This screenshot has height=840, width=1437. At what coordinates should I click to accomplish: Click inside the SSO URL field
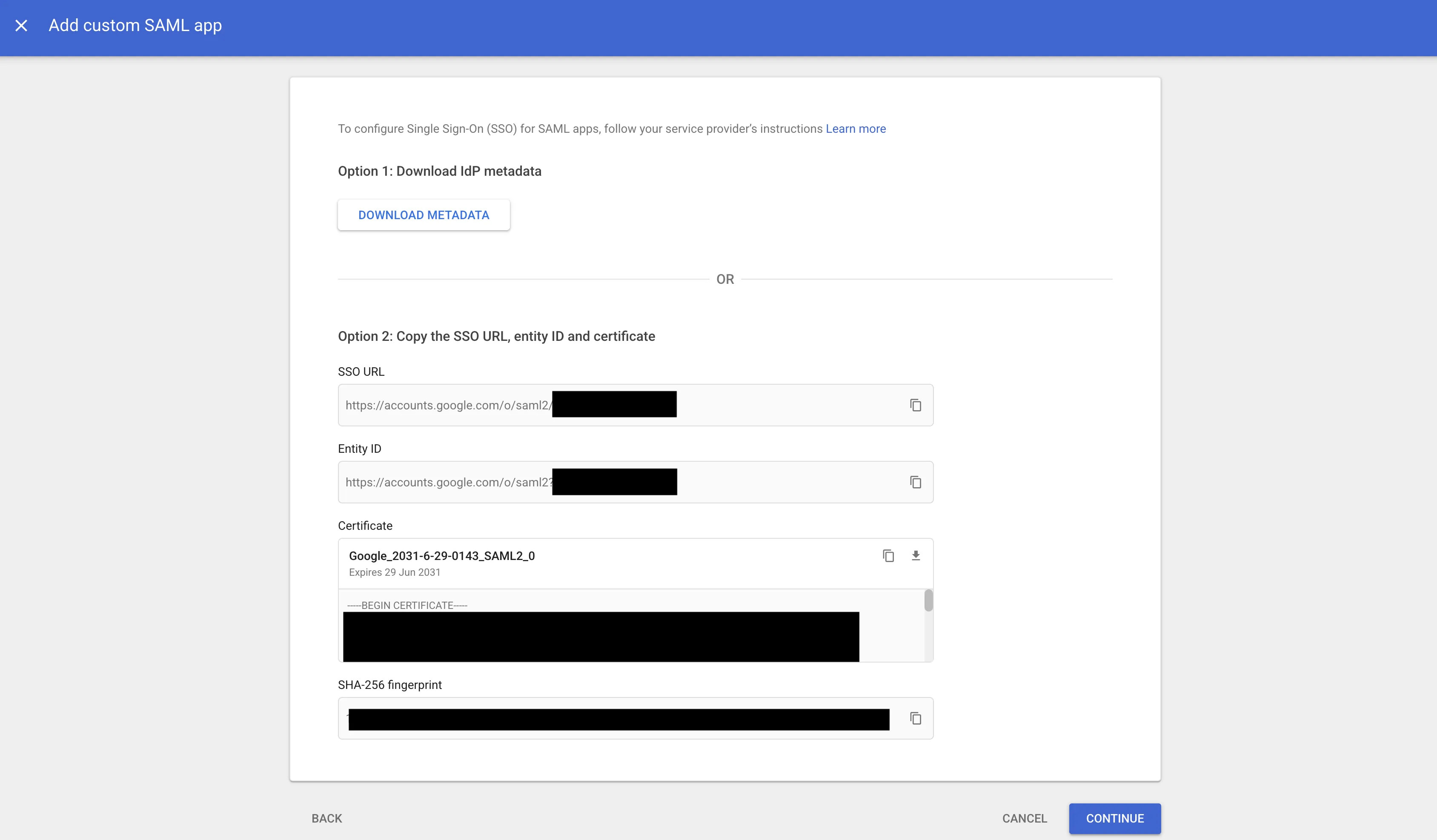[635, 405]
